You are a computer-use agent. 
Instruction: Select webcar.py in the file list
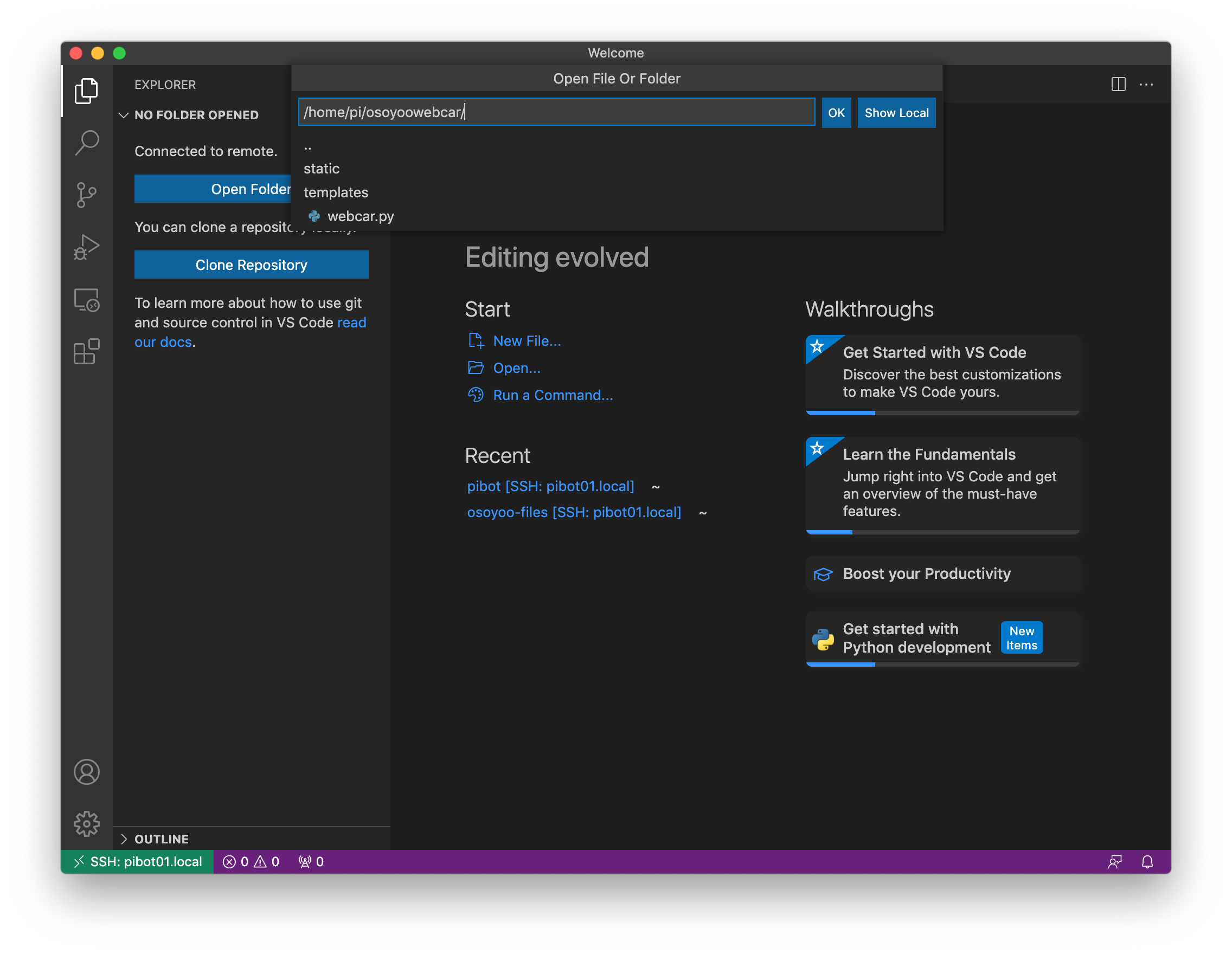point(617,216)
